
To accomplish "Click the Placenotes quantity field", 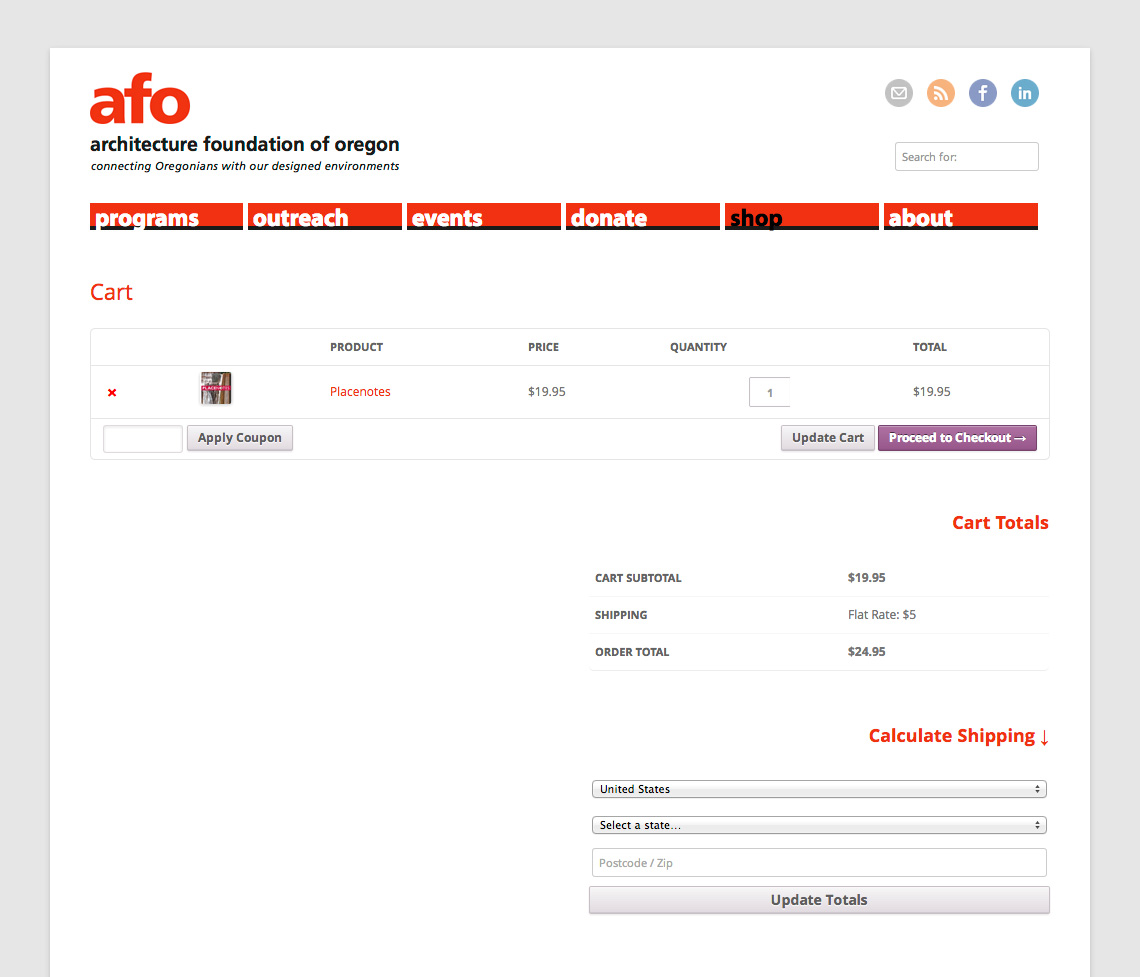I will click(x=769, y=393).
